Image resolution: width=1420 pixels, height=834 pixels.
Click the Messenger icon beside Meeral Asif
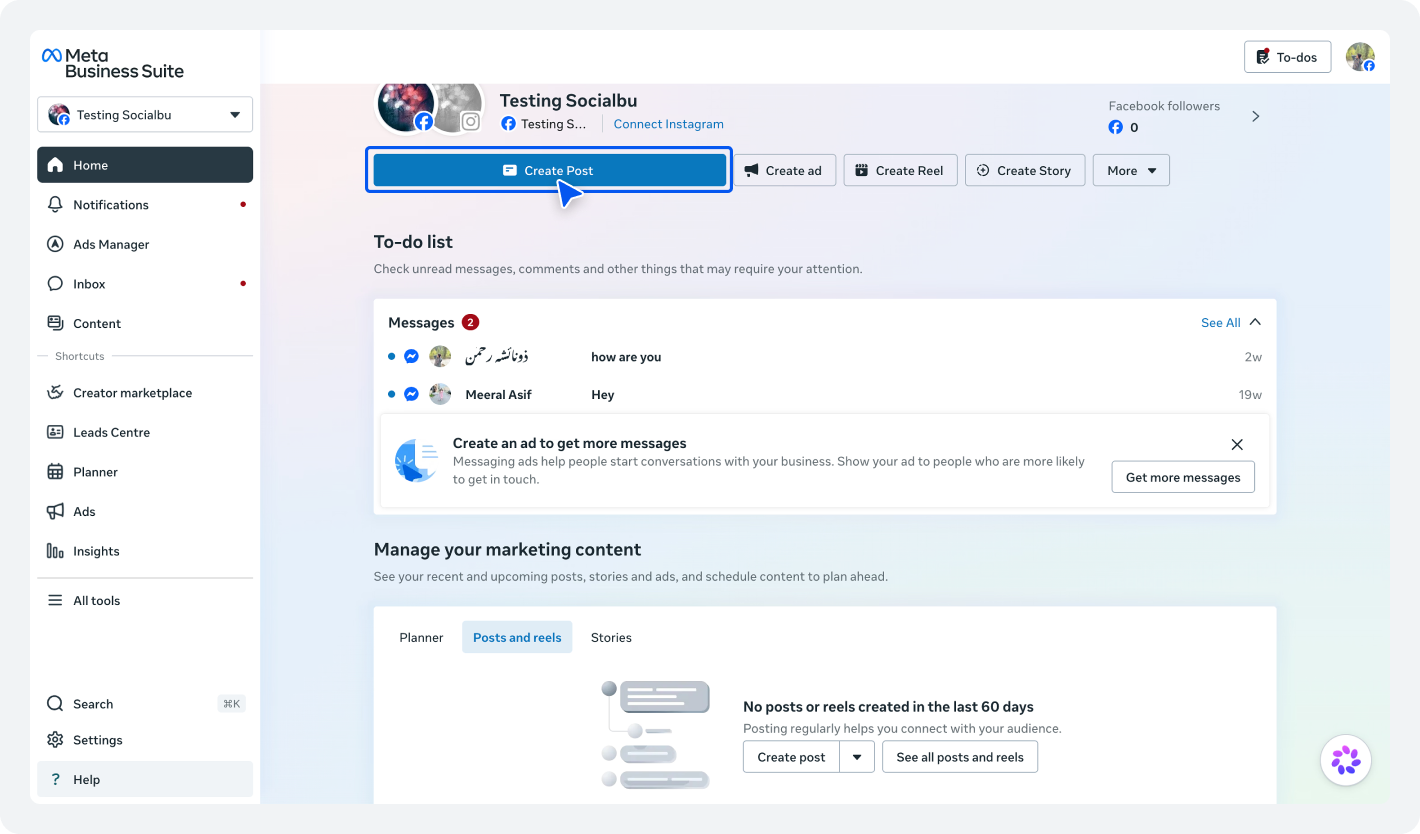tap(411, 395)
